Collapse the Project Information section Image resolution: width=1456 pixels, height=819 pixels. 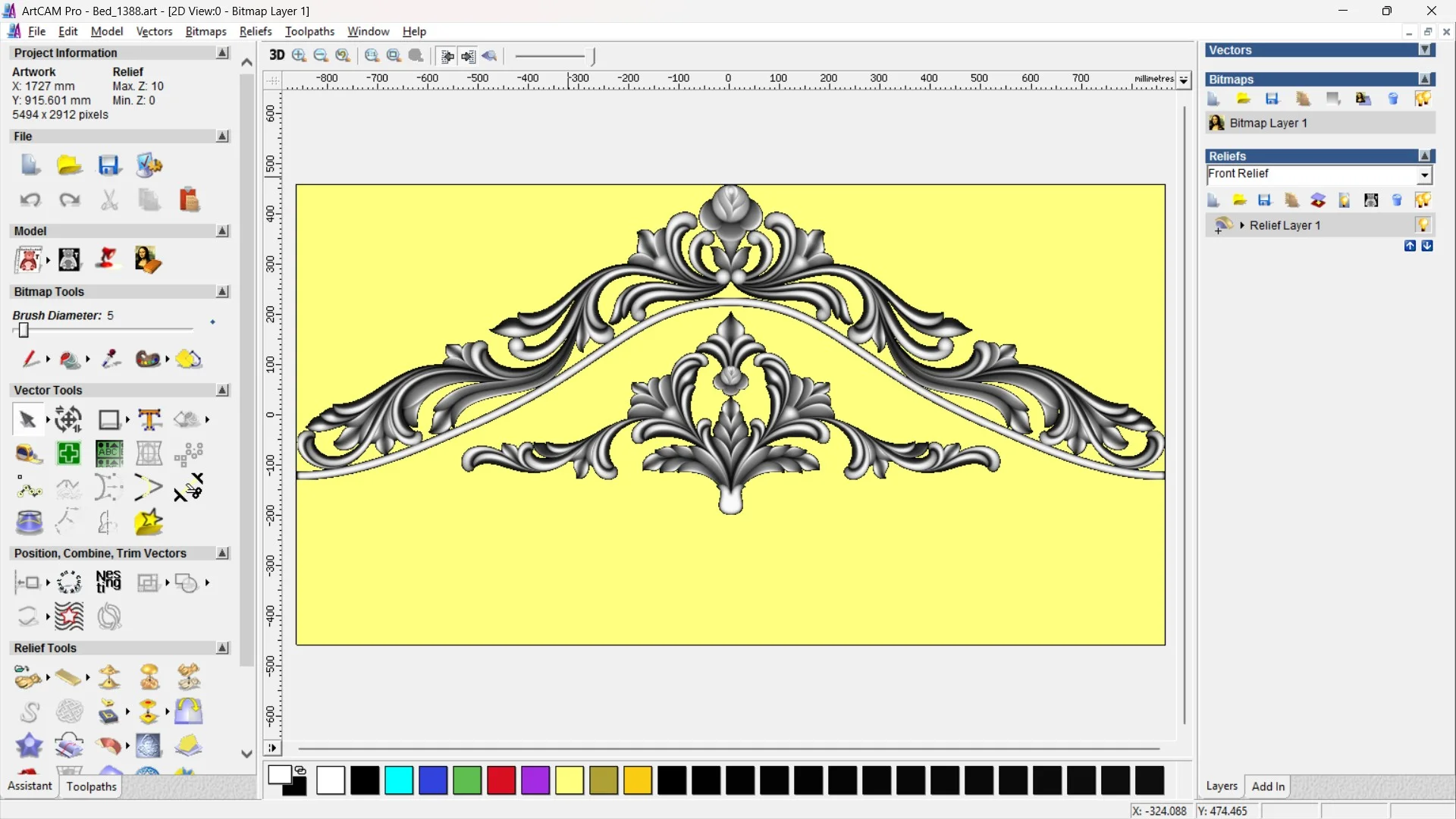222,53
